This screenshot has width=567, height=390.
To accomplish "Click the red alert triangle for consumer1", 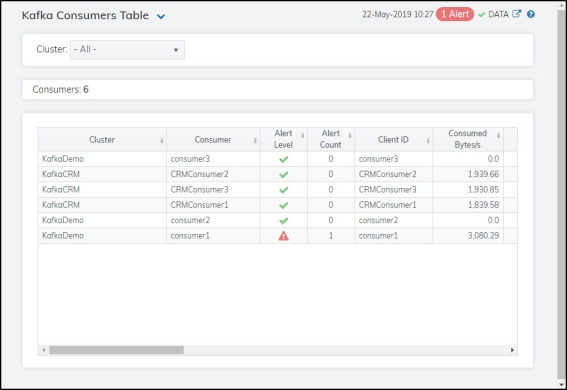I will [x=284, y=236].
